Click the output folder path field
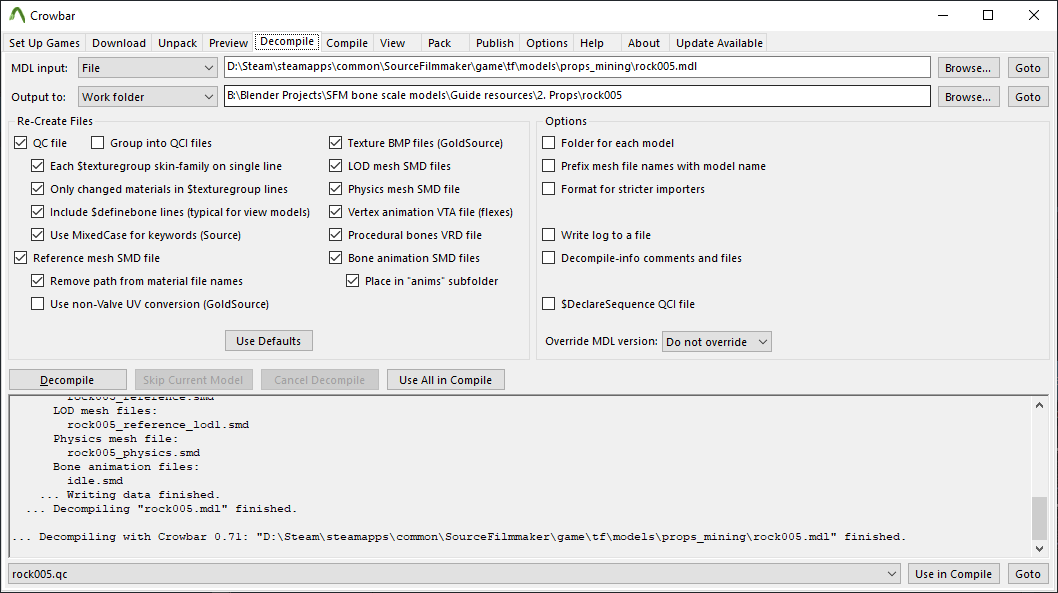Viewport: 1058px width, 593px height. point(577,96)
